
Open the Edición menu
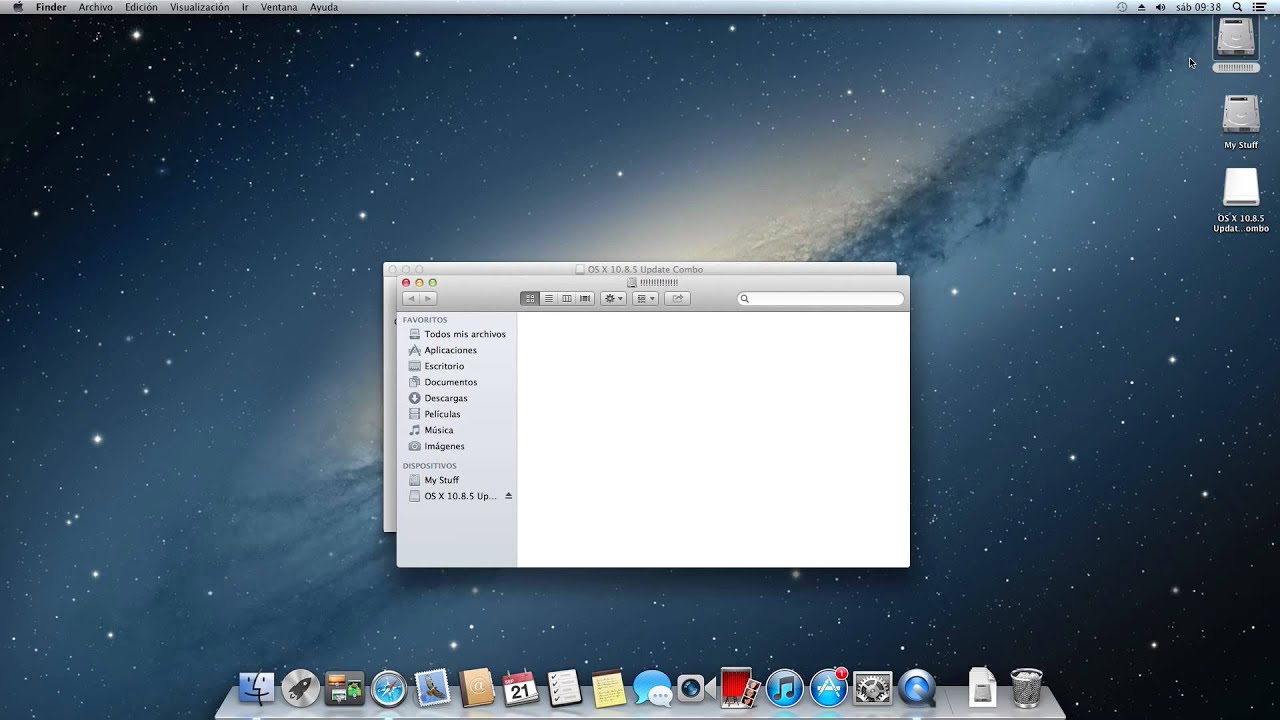pyautogui.click(x=141, y=7)
